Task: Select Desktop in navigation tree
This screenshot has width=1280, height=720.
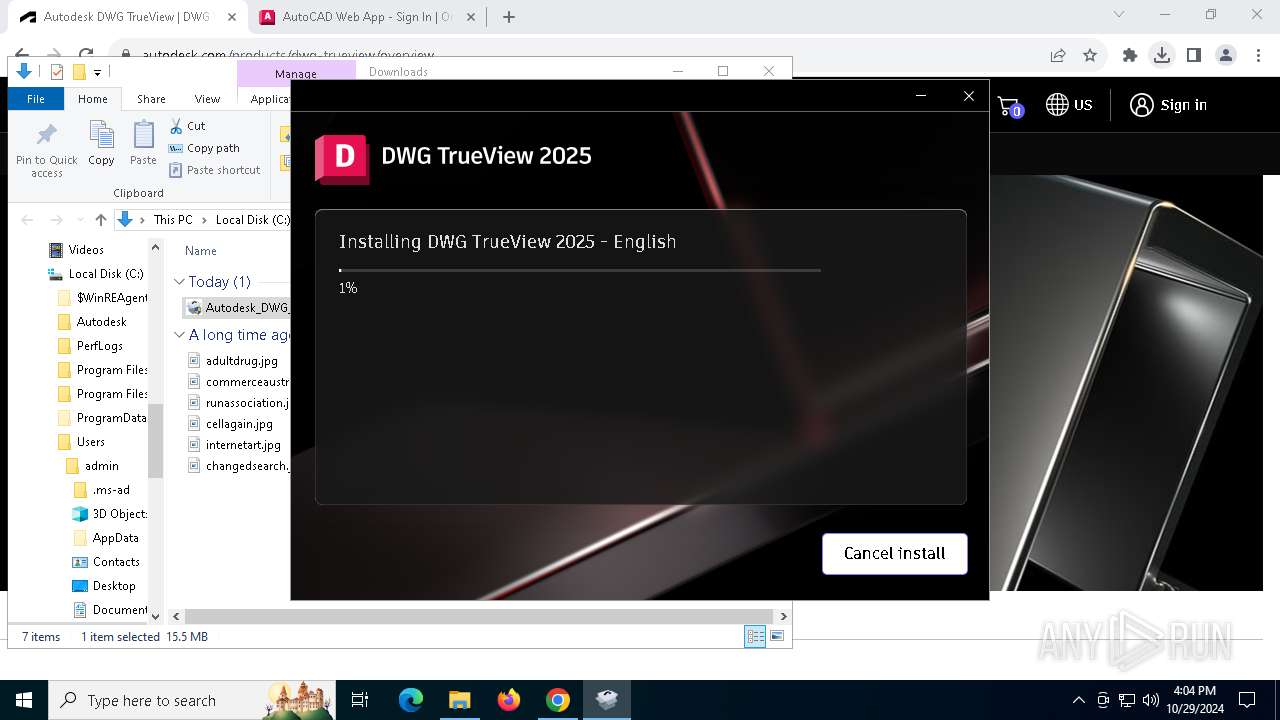Action: coord(113,586)
